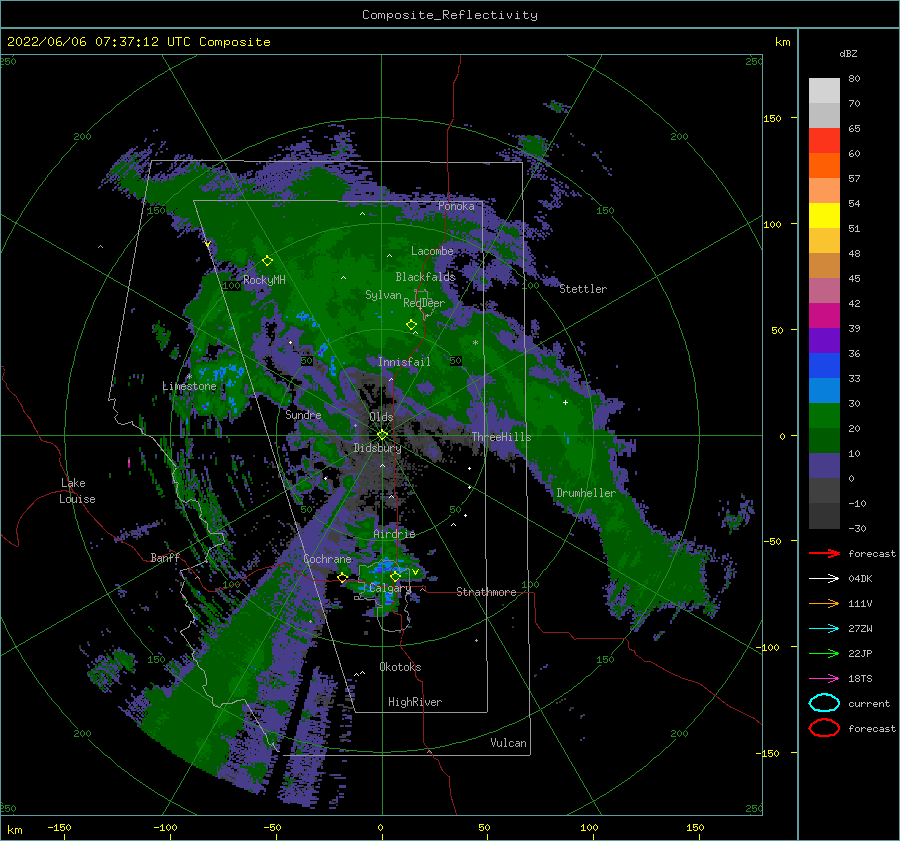The height and width of the screenshot is (841, 900).
Task: Click the magenta 18TS arrow icon
Action: coord(824,679)
